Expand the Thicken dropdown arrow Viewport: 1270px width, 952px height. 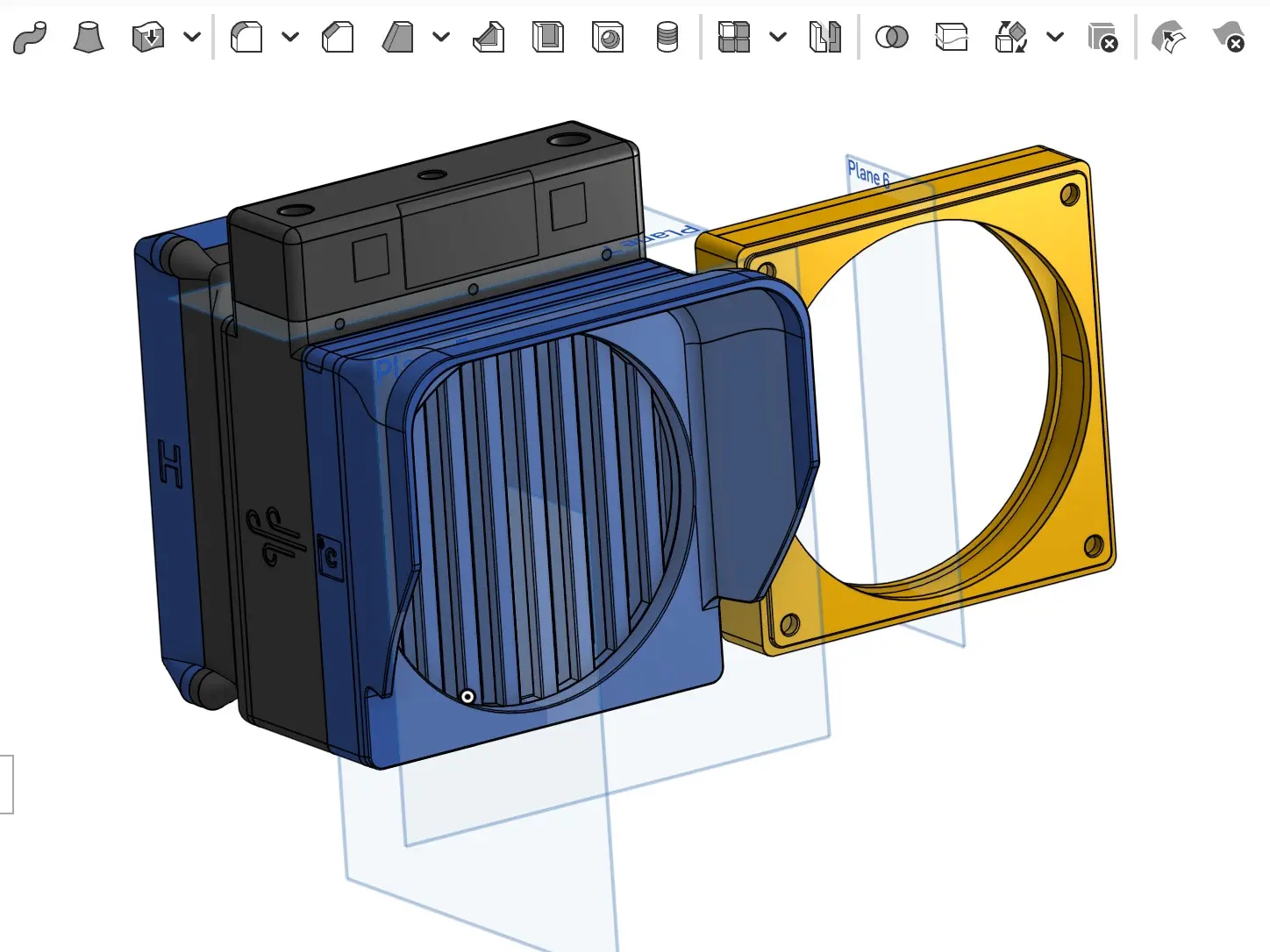tap(191, 37)
